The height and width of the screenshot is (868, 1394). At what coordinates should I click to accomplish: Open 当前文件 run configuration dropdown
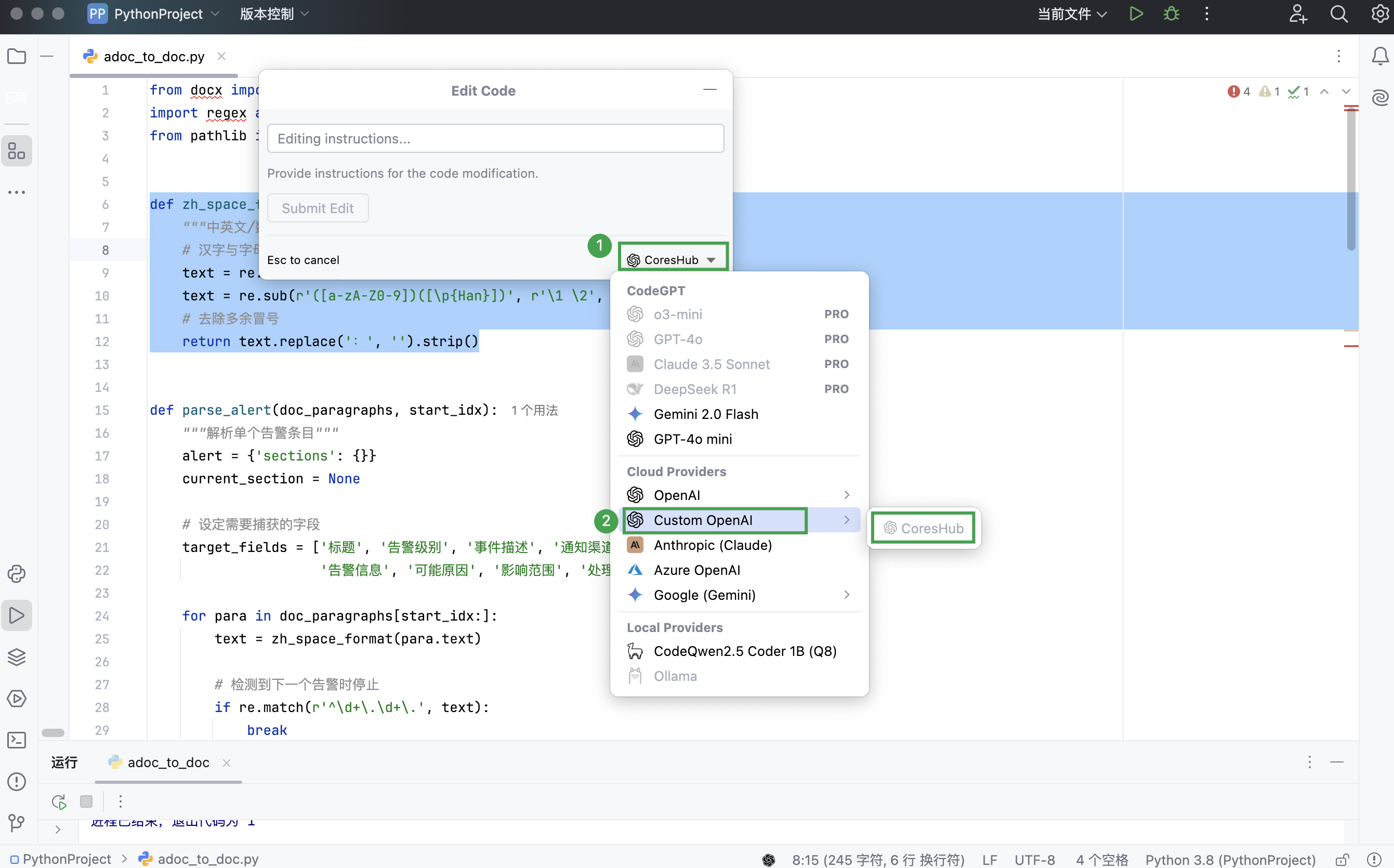[1072, 14]
